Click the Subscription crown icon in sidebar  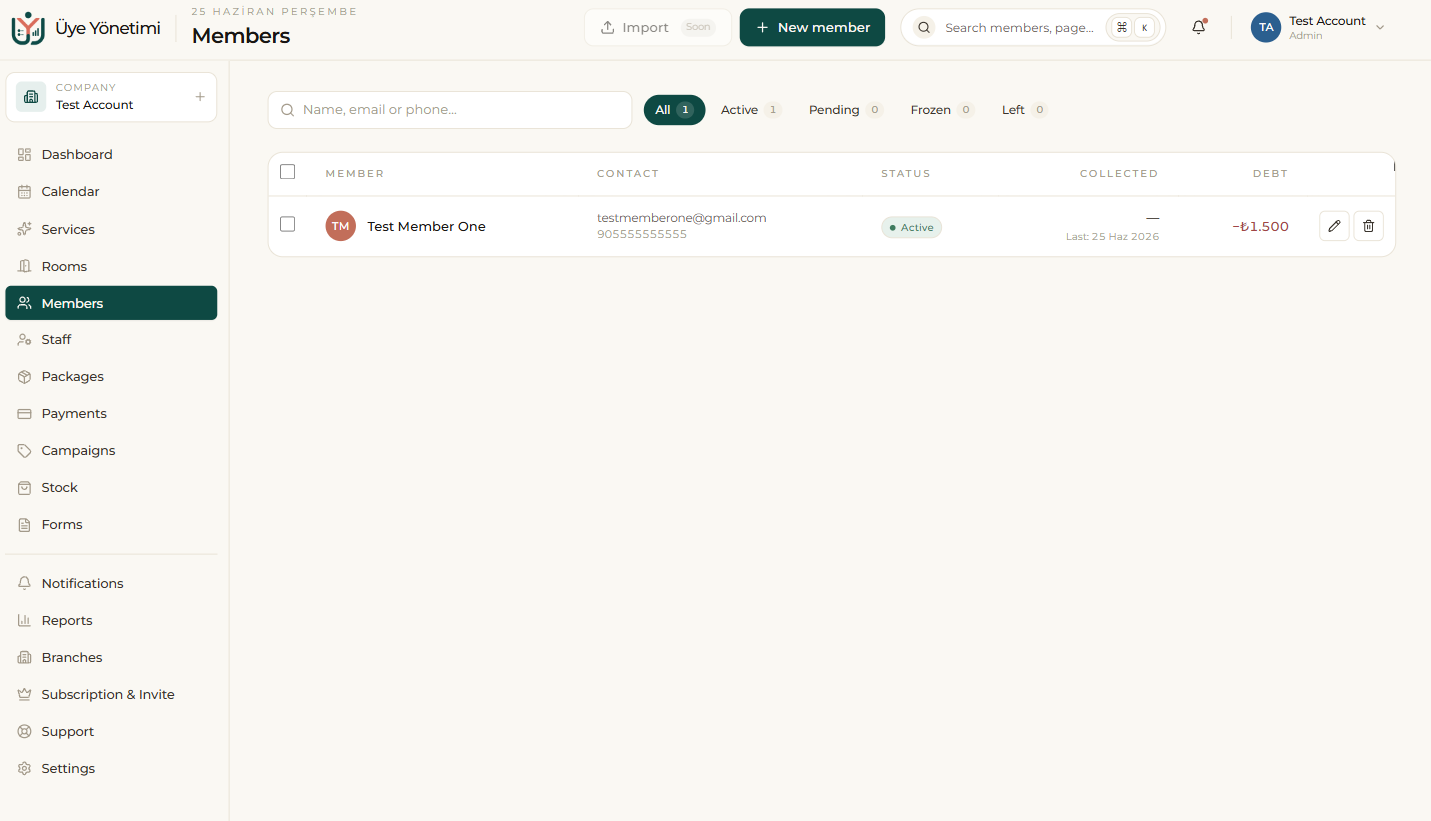point(25,695)
